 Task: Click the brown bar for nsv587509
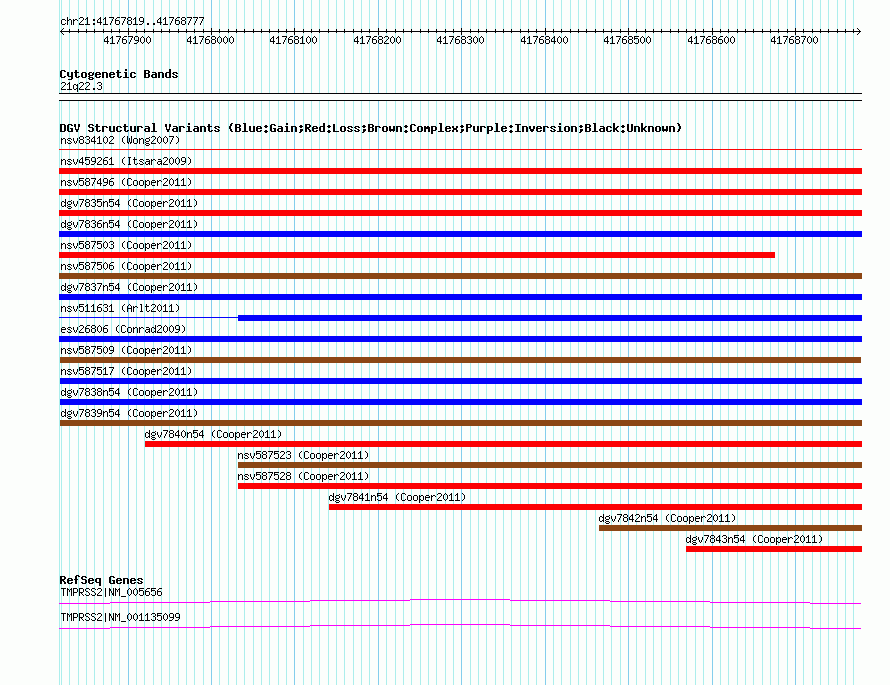tap(460, 360)
